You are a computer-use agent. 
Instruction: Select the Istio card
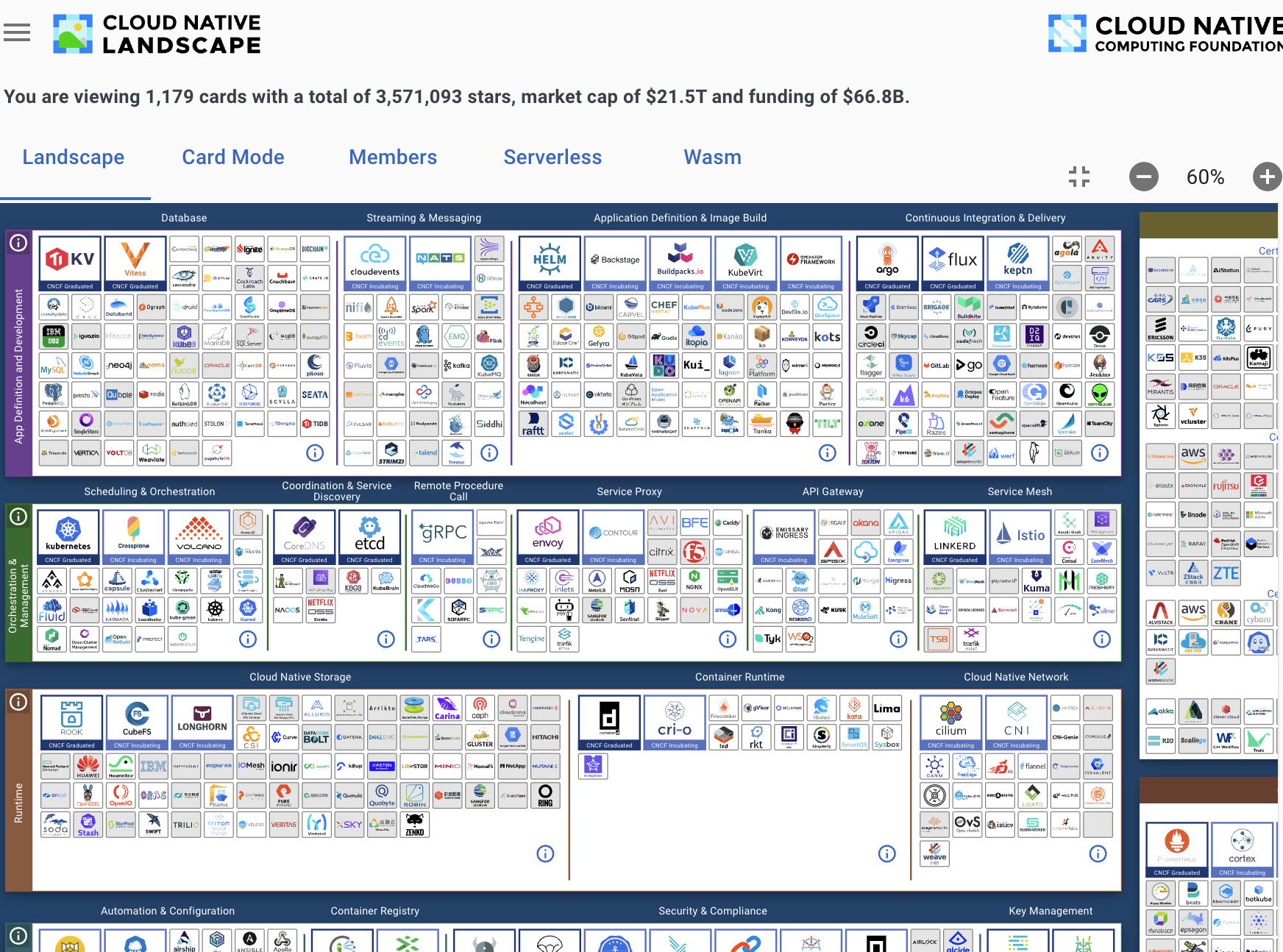(x=1020, y=537)
